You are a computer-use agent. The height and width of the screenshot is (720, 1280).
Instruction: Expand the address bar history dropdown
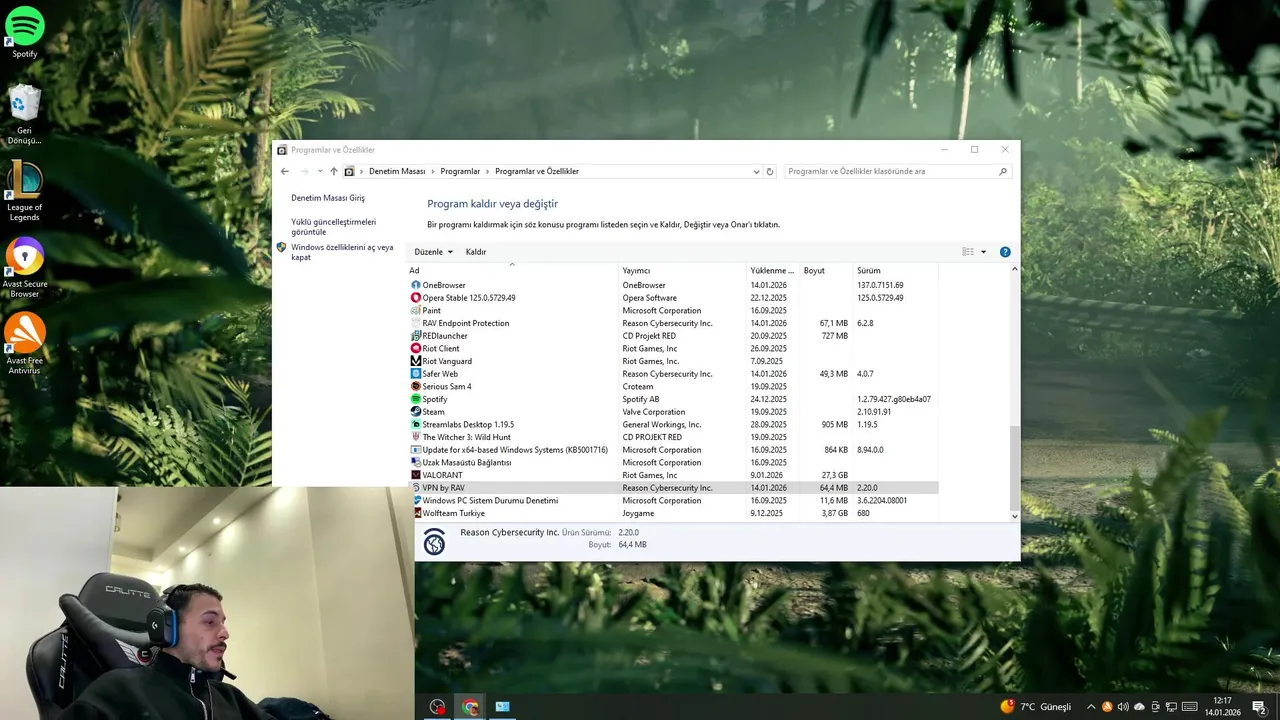[x=756, y=171]
